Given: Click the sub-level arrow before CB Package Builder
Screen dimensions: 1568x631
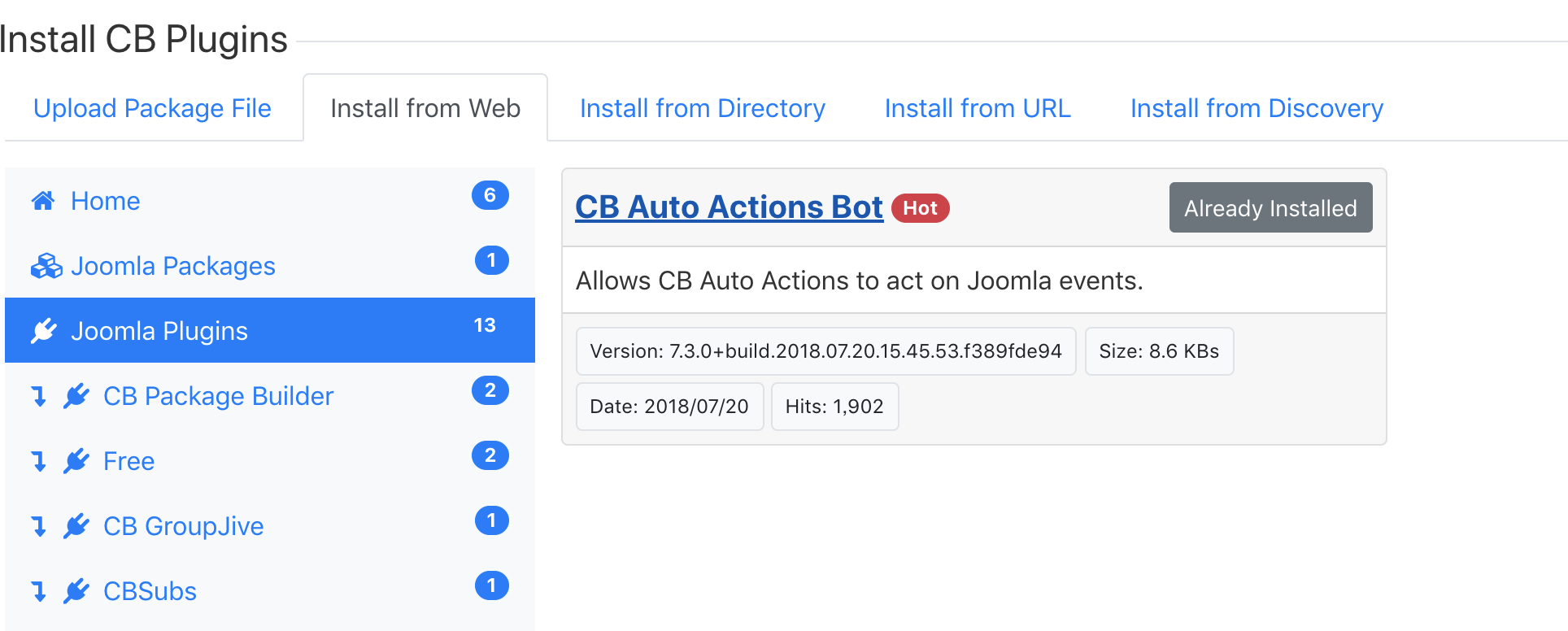Looking at the screenshot, I should [x=38, y=396].
